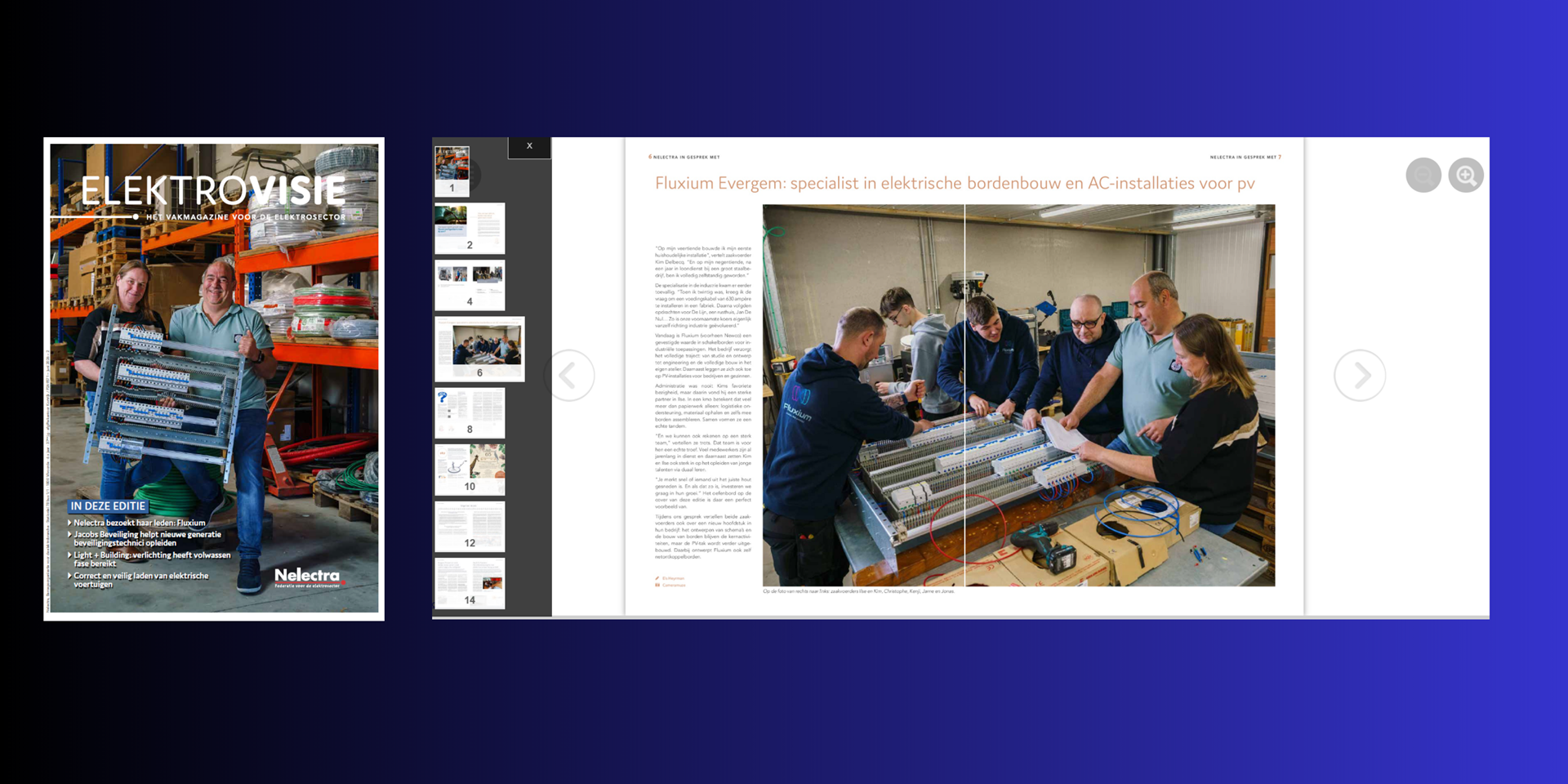Screen dimensions: 1568x784
Task: Open page 2 thumbnail
Action: (x=470, y=228)
